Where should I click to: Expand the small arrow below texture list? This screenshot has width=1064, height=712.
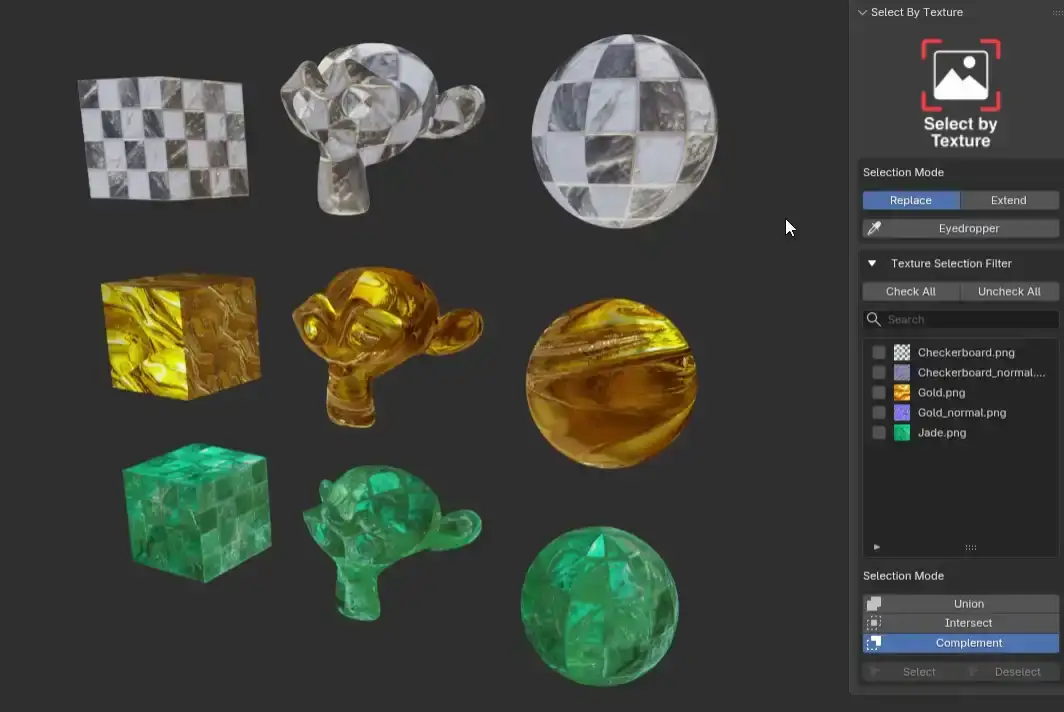877,547
